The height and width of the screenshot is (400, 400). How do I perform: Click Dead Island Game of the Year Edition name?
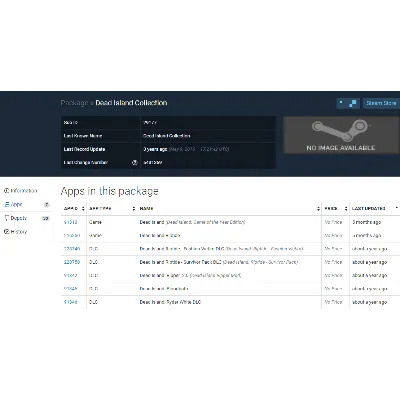192,222
